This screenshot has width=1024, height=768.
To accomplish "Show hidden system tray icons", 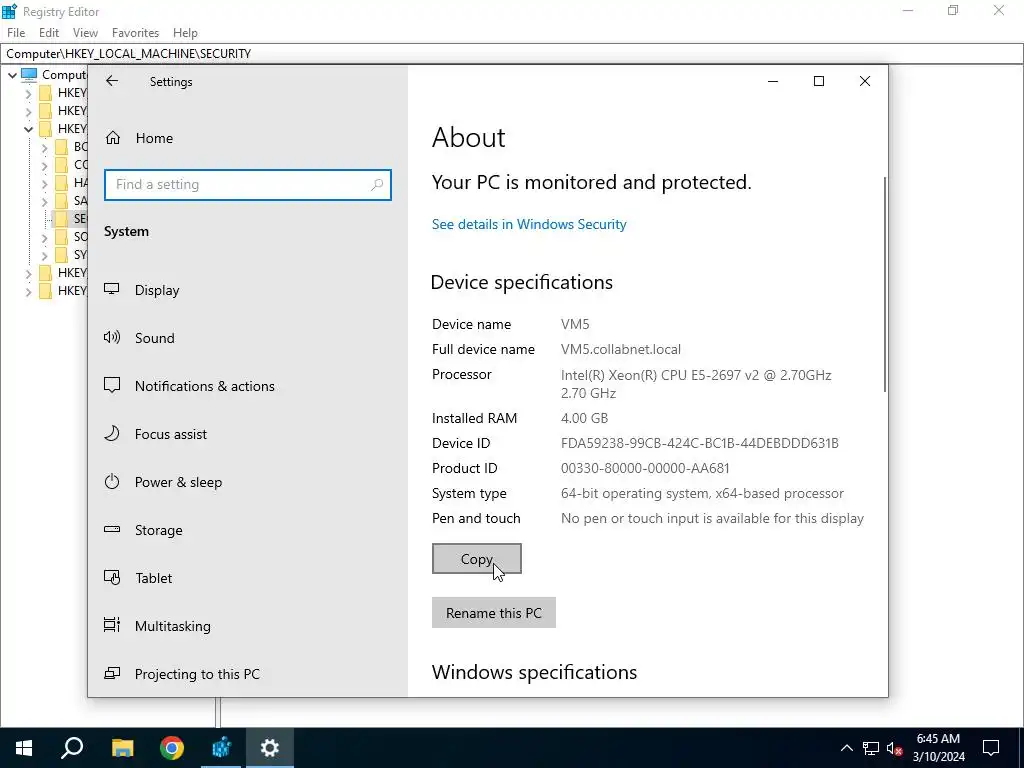I will 846,748.
